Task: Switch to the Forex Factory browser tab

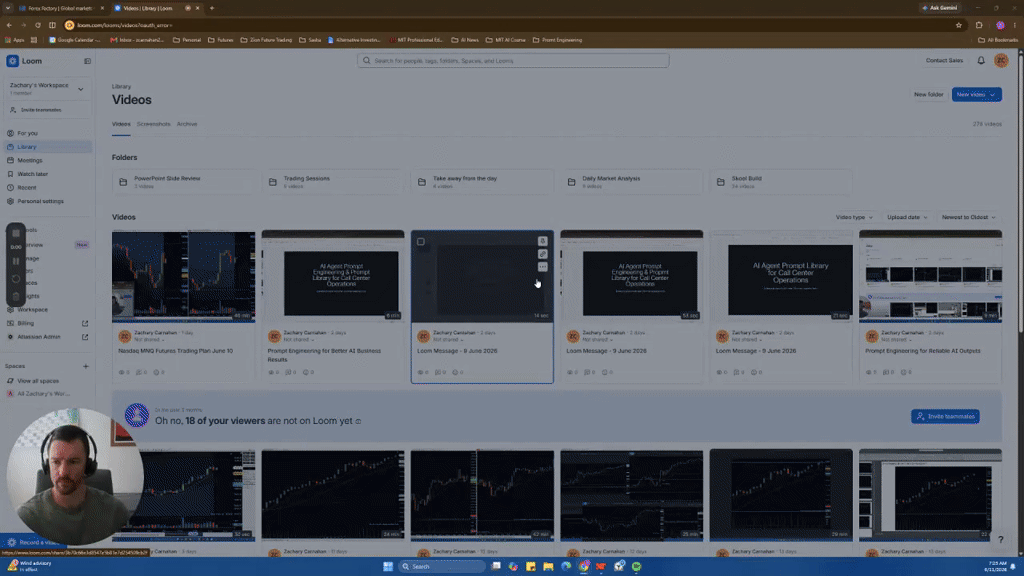Action: coord(61,8)
